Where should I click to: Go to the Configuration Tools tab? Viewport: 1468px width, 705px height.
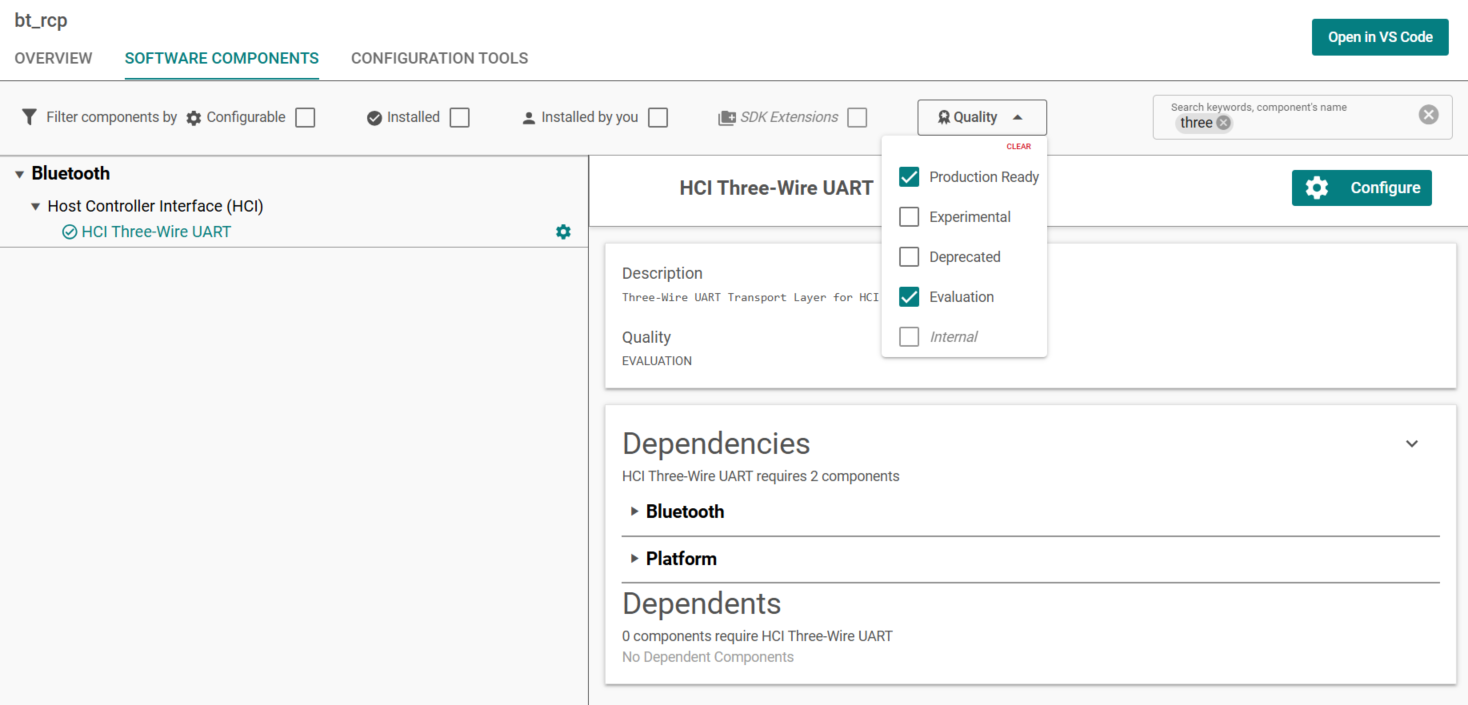point(440,58)
